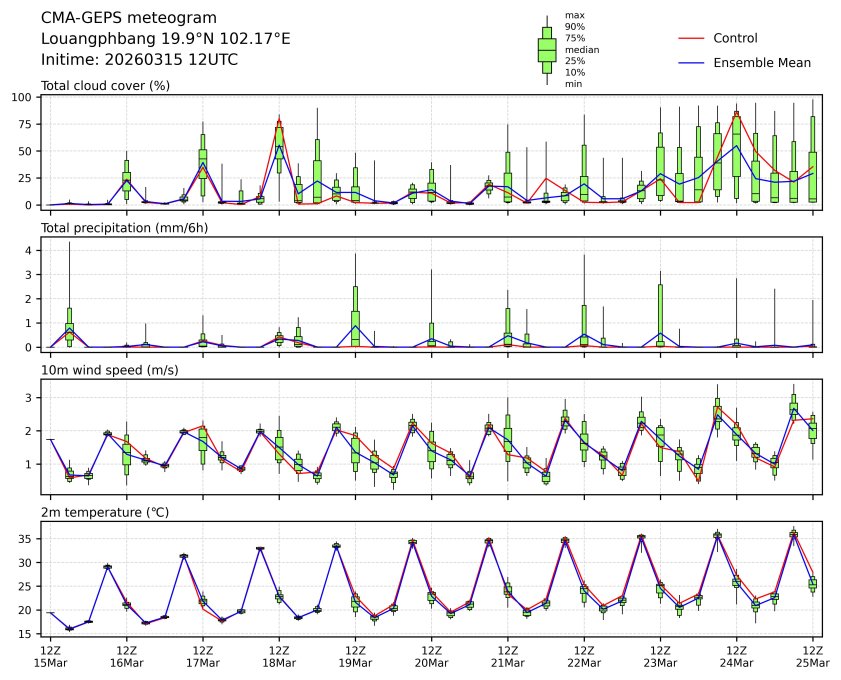
Task: Click the 12Z 25Mar x-axis label
Action: pyautogui.click(x=812, y=656)
